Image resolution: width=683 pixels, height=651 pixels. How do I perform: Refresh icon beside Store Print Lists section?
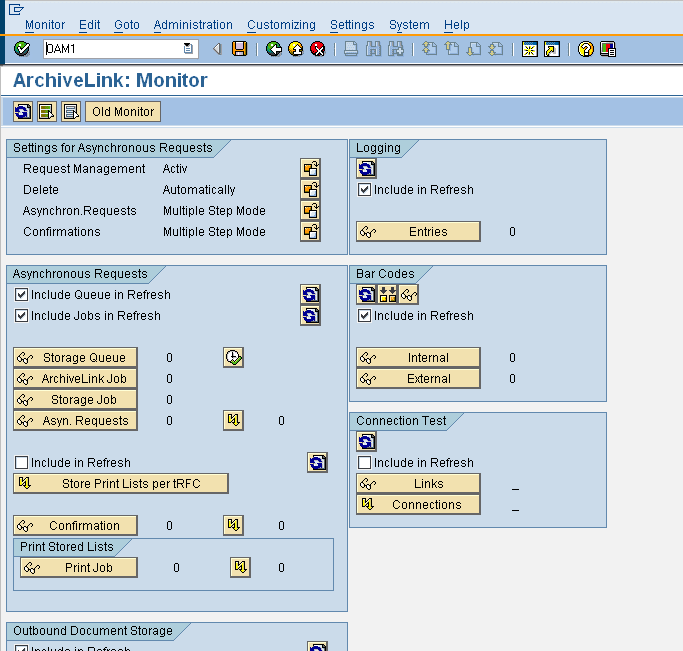tap(317, 462)
